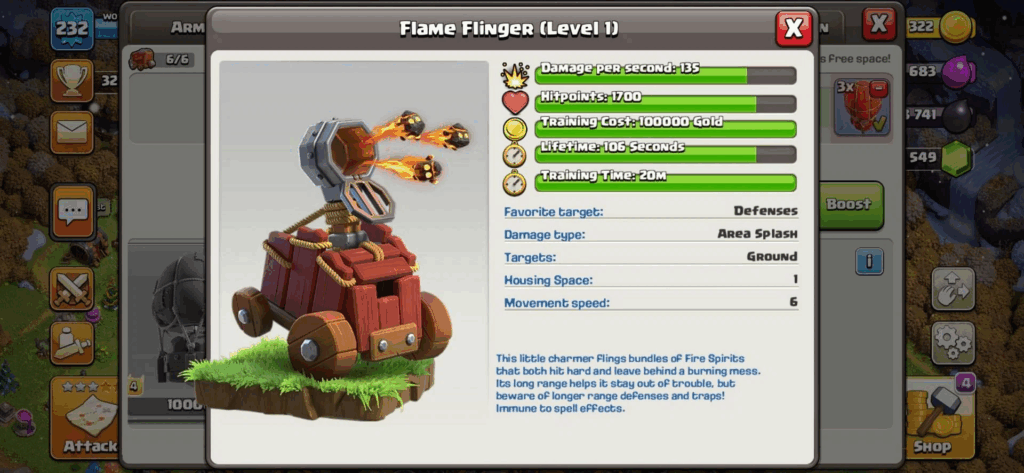
Task: Tap the experience level 232 badge
Action: click(72, 29)
